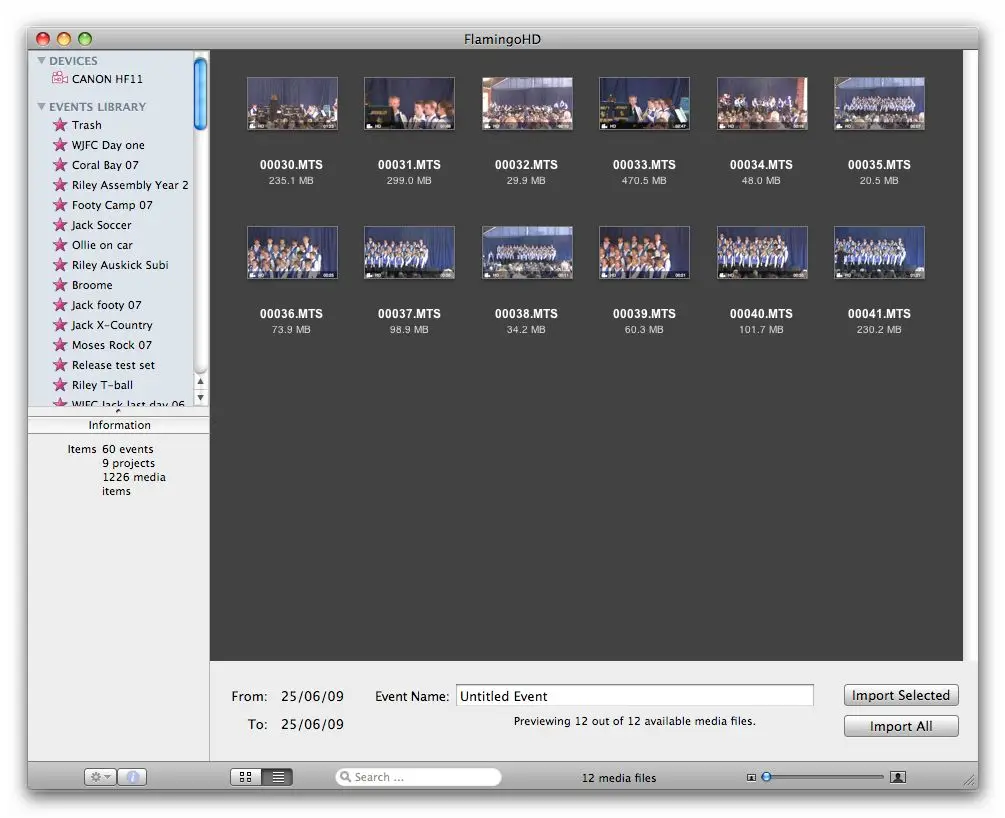Select the 00036.MTS thumbnail

coord(292,252)
